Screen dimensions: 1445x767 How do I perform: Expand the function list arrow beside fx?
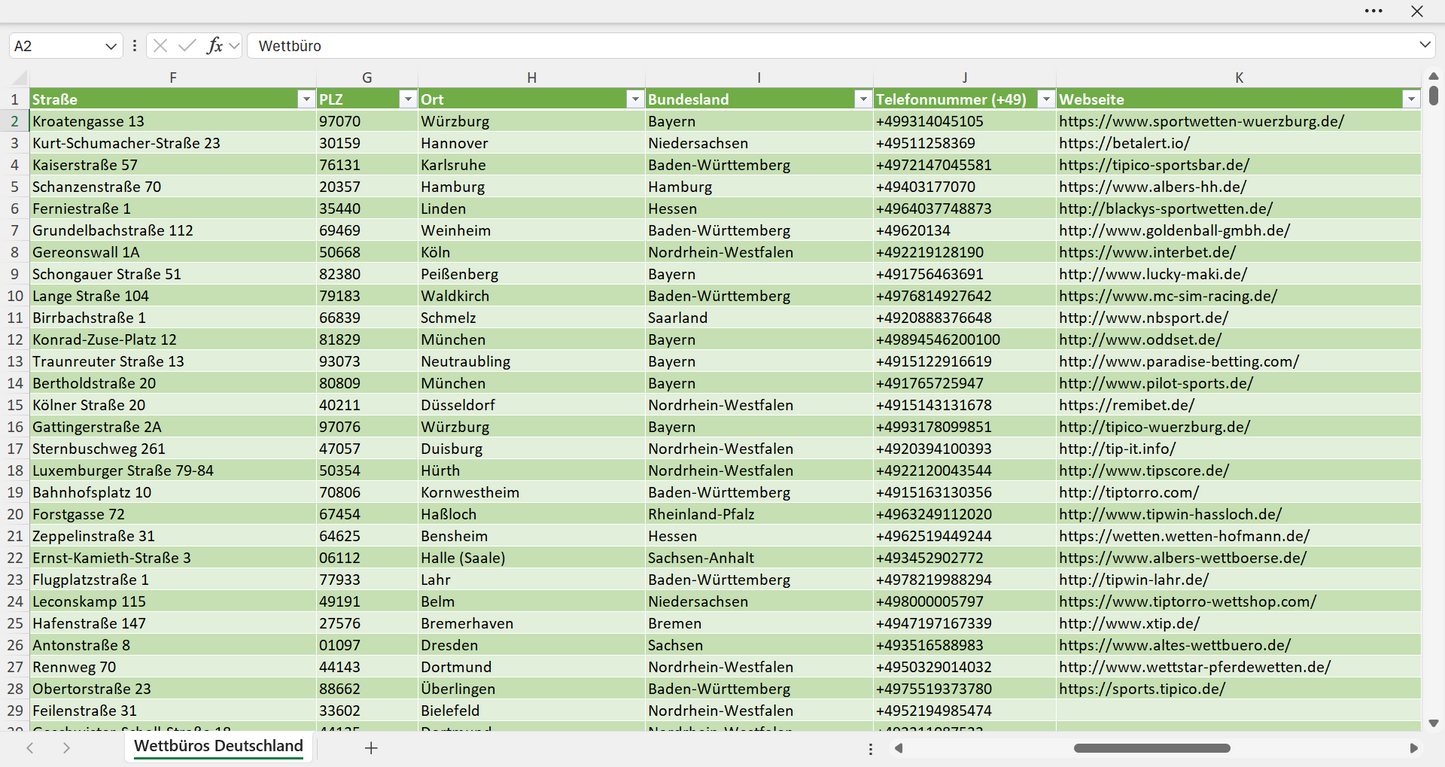234,46
